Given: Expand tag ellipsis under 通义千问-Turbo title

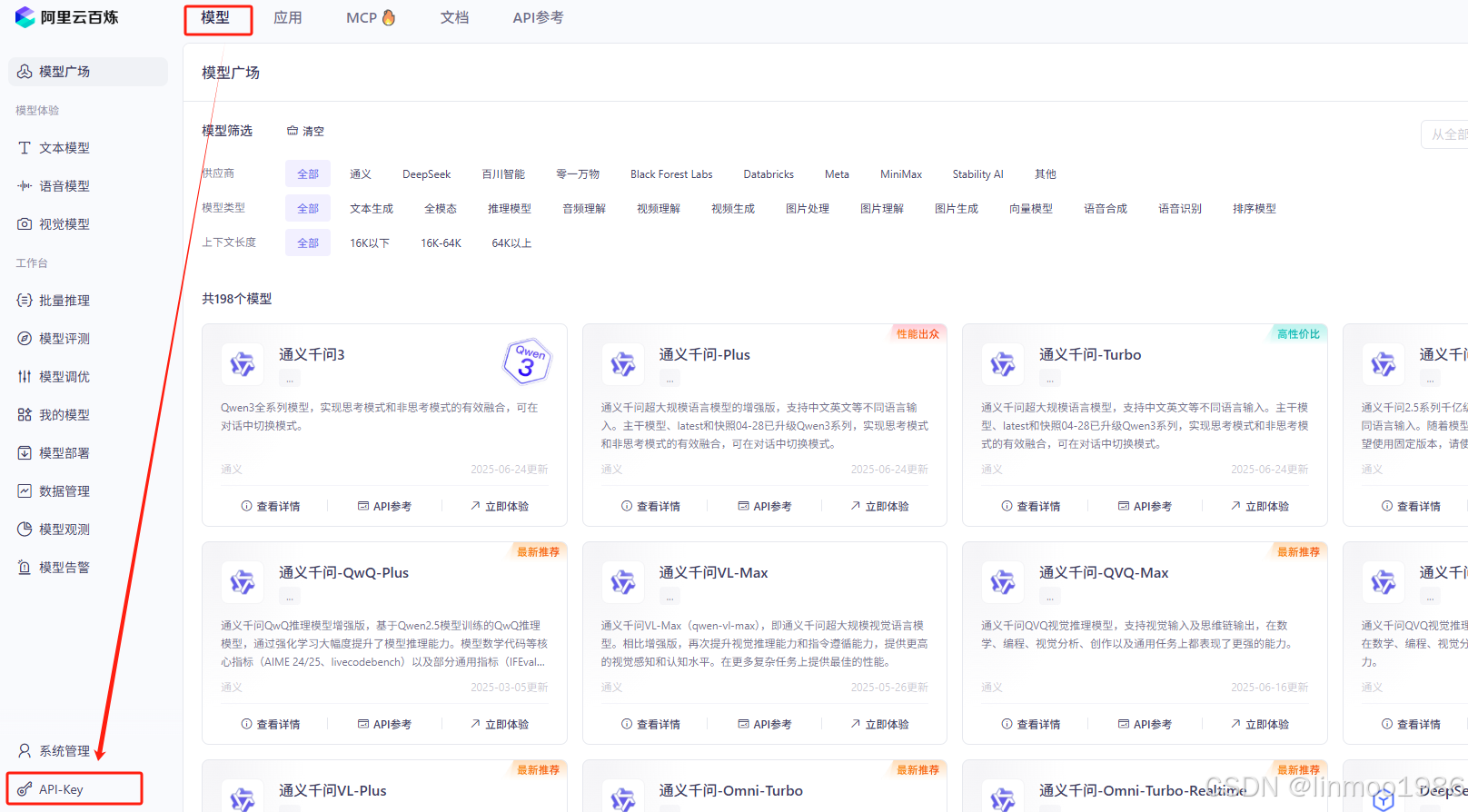Looking at the screenshot, I should coord(1049,379).
